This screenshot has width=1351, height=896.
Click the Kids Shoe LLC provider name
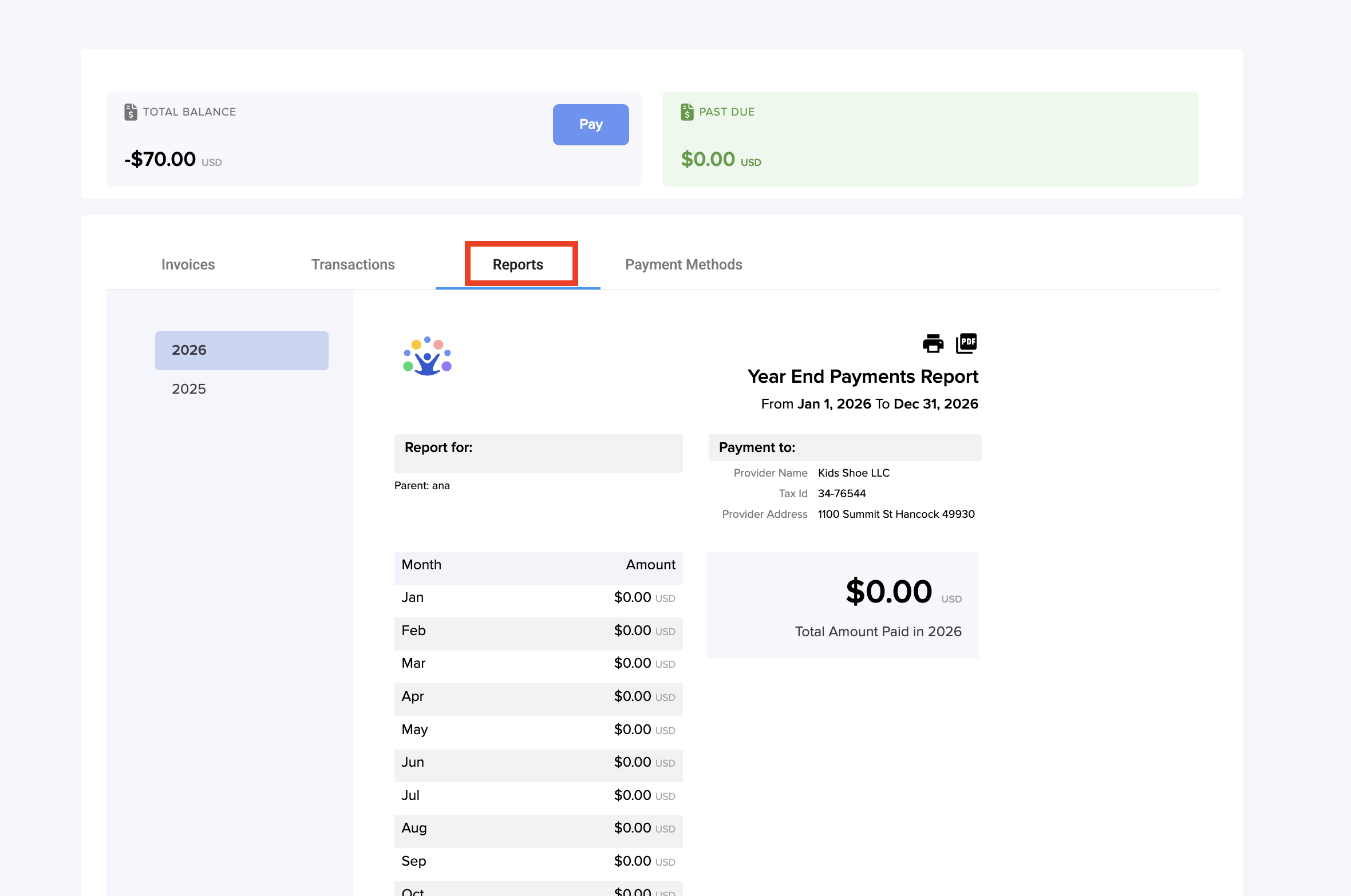854,473
